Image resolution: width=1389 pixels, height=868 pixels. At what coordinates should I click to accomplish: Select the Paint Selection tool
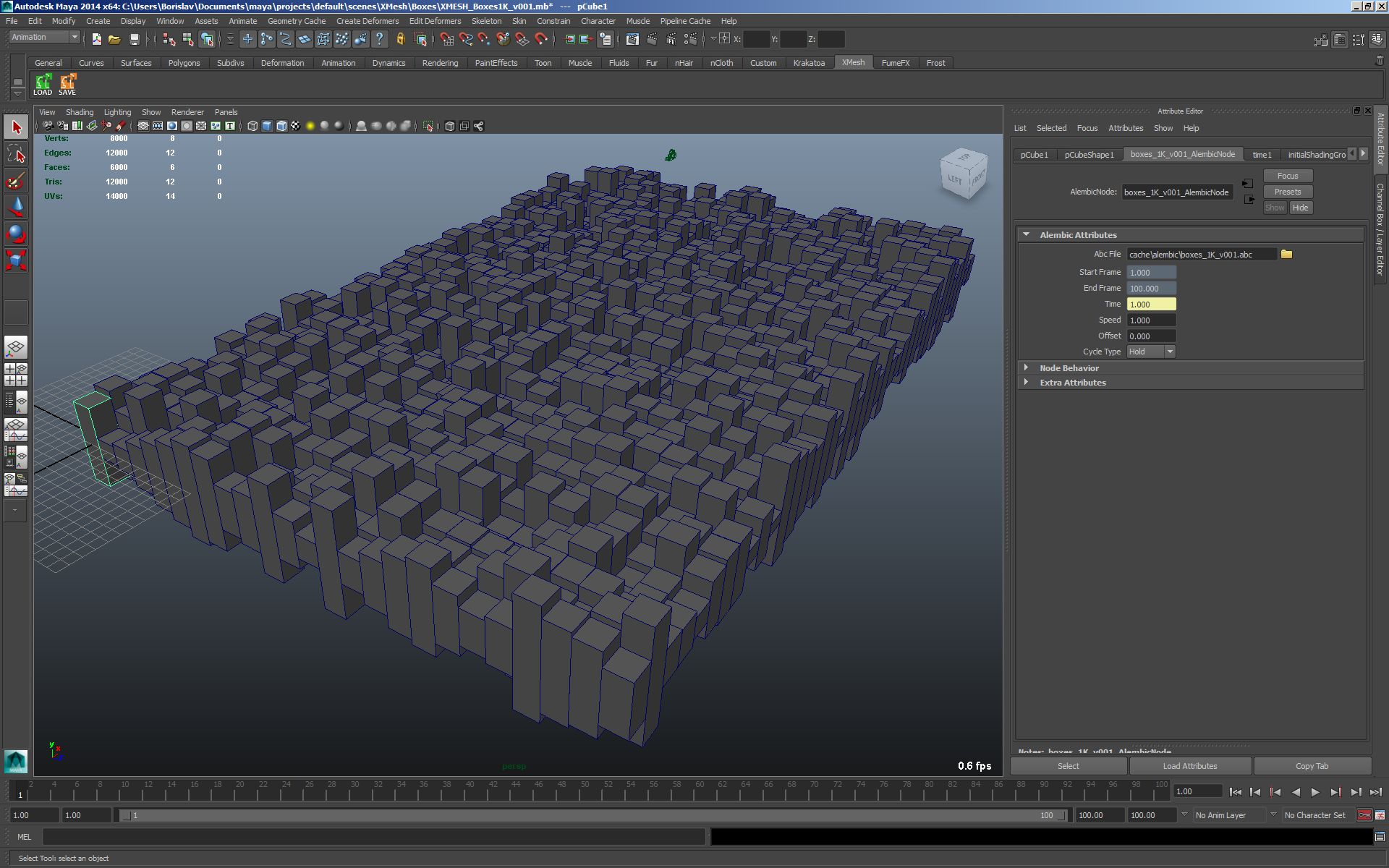coord(16,180)
